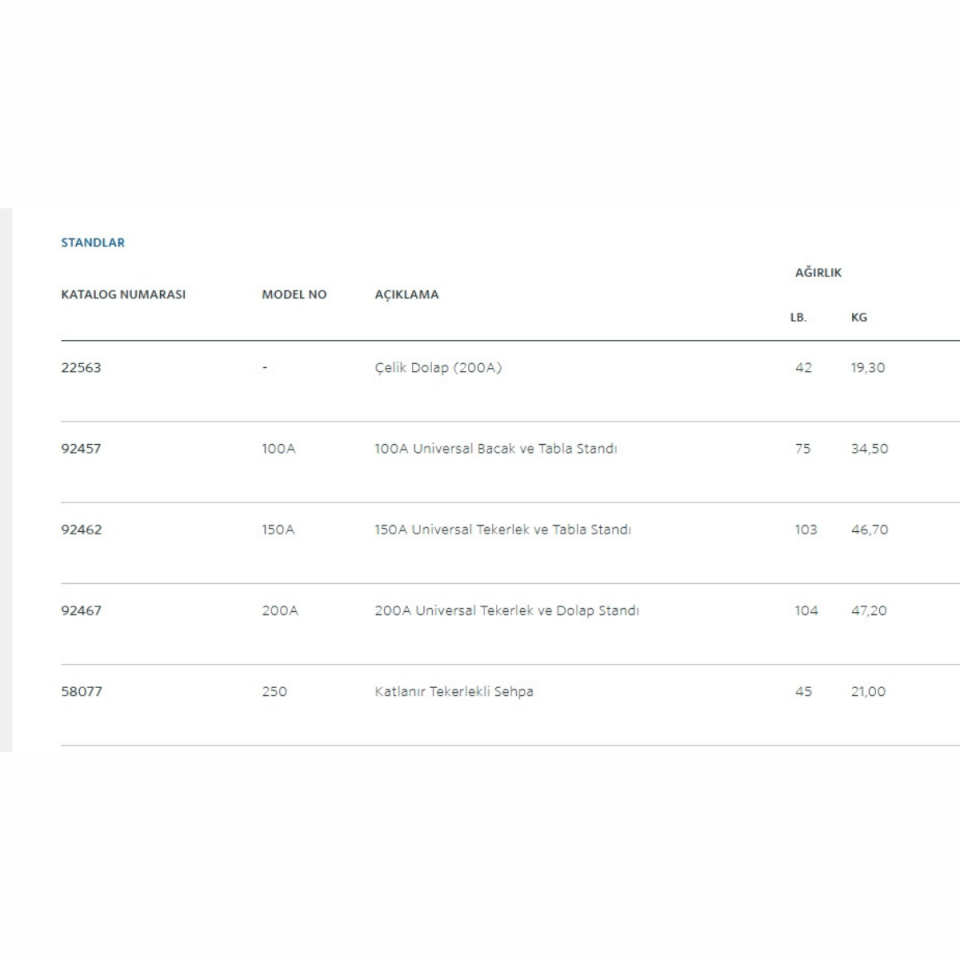This screenshot has width=960, height=960.
Task: Open catalog number 58077
Action: click(x=81, y=692)
